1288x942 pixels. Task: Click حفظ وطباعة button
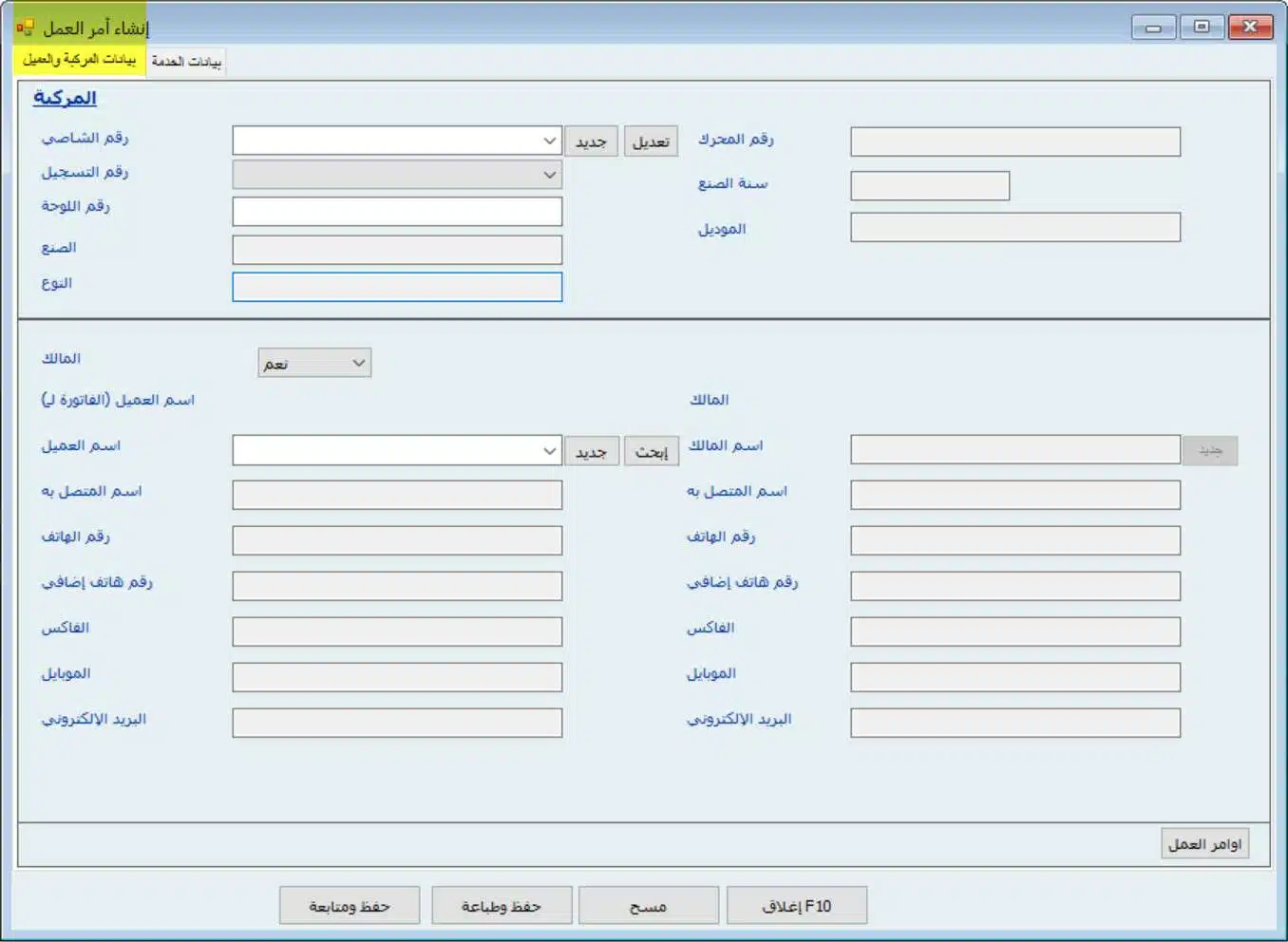pos(502,906)
